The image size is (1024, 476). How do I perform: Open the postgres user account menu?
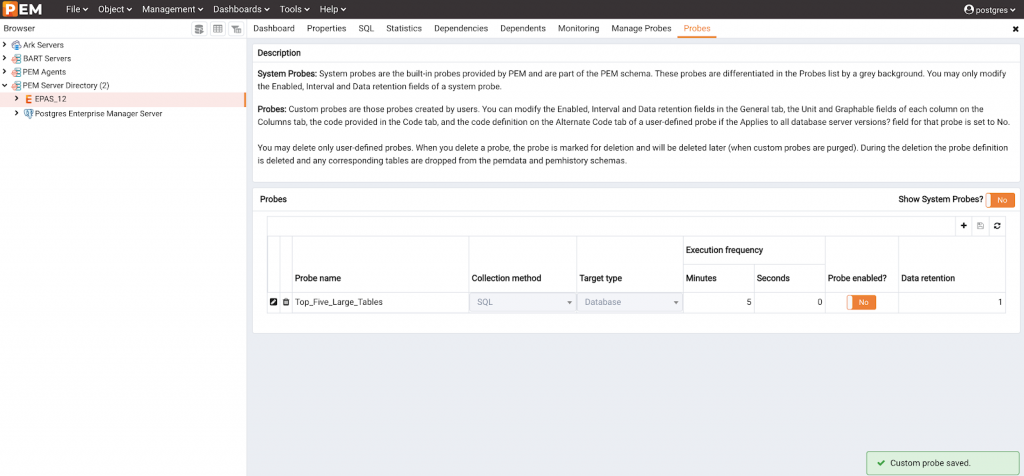point(991,9)
